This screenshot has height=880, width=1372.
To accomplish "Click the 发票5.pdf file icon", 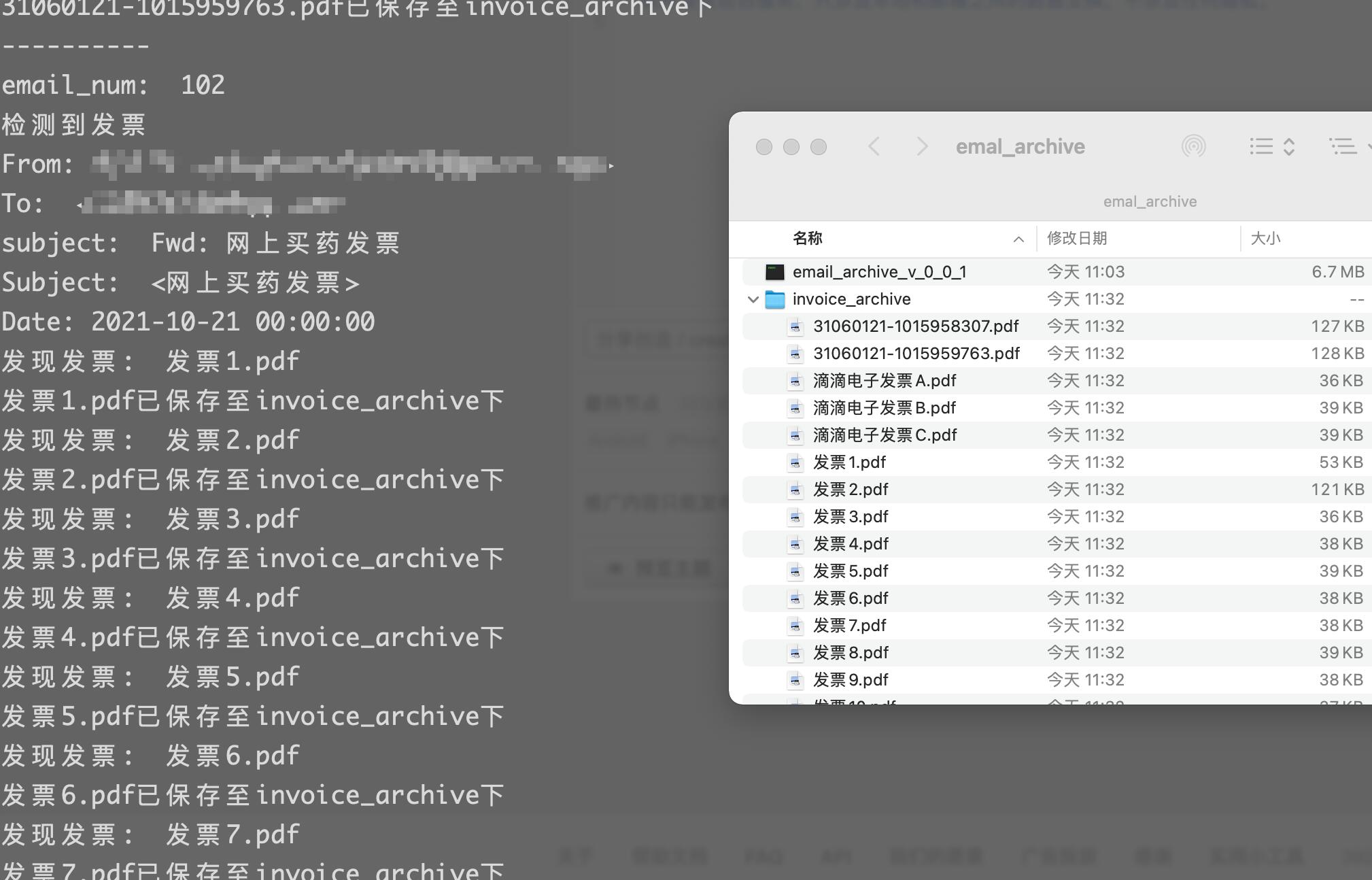I will pos(795,571).
